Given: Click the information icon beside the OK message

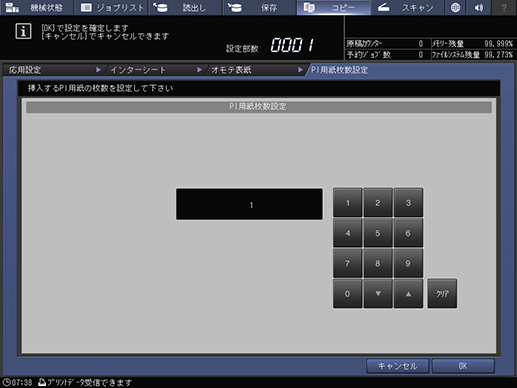Looking at the screenshot, I should tap(23, 31).
